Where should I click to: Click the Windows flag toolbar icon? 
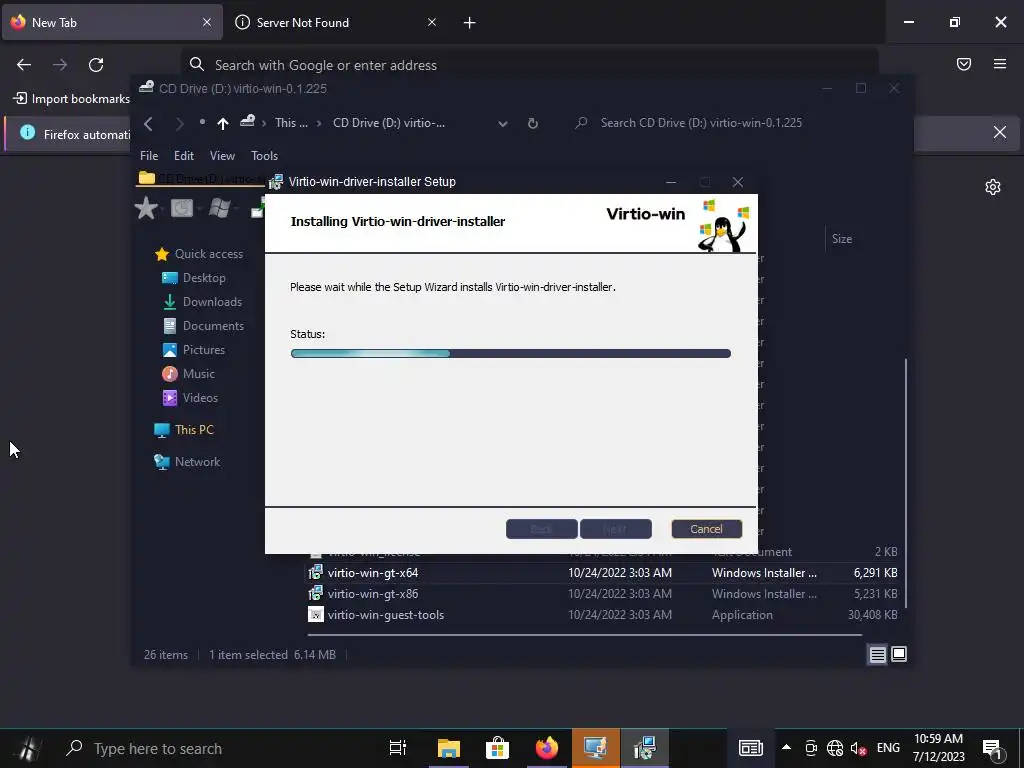click(219, 208)
